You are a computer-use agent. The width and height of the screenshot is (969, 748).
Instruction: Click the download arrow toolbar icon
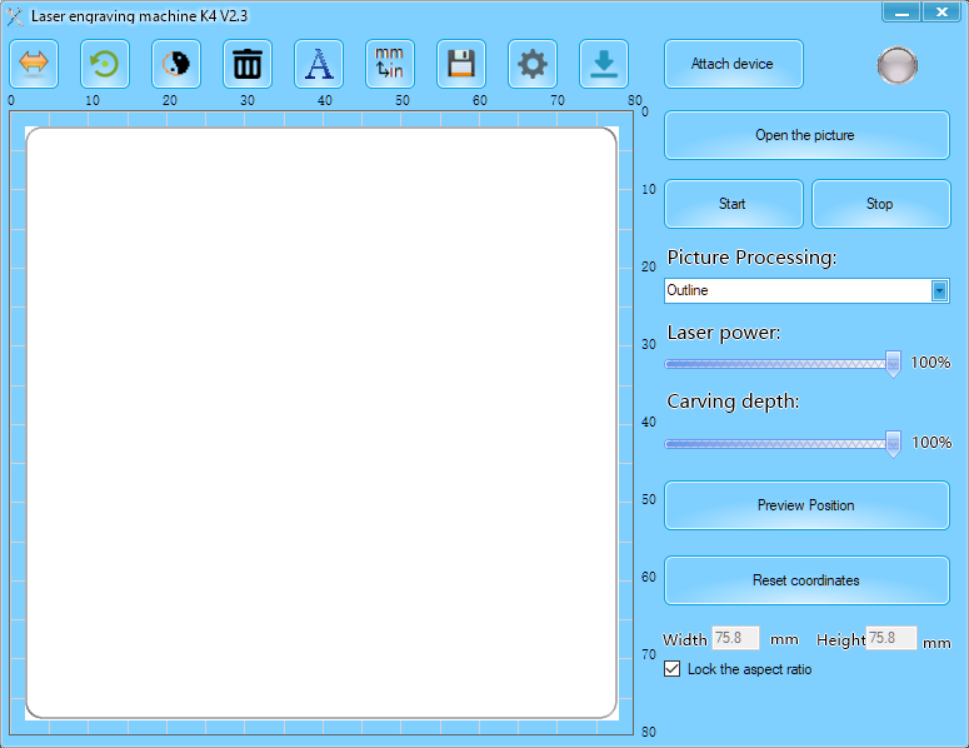coord(603,63)
